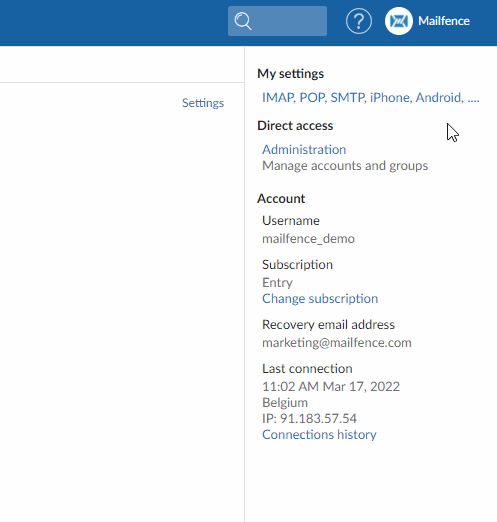
Task: Click the magnifying glass search icon
Action: pos(243,21)
